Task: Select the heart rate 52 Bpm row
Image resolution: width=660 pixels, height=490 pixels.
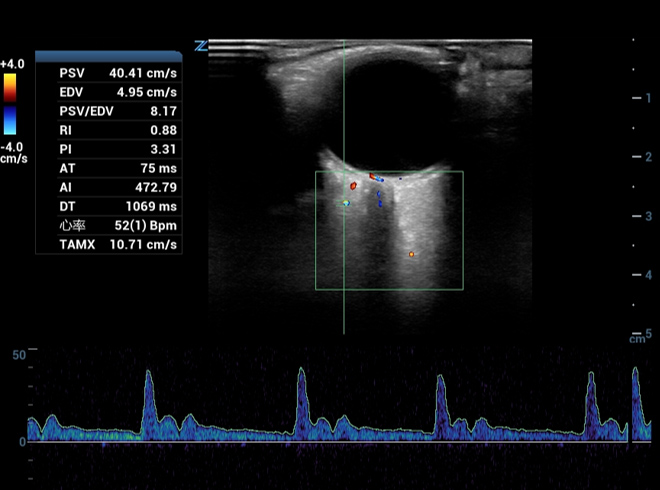Action: (108, 225)
